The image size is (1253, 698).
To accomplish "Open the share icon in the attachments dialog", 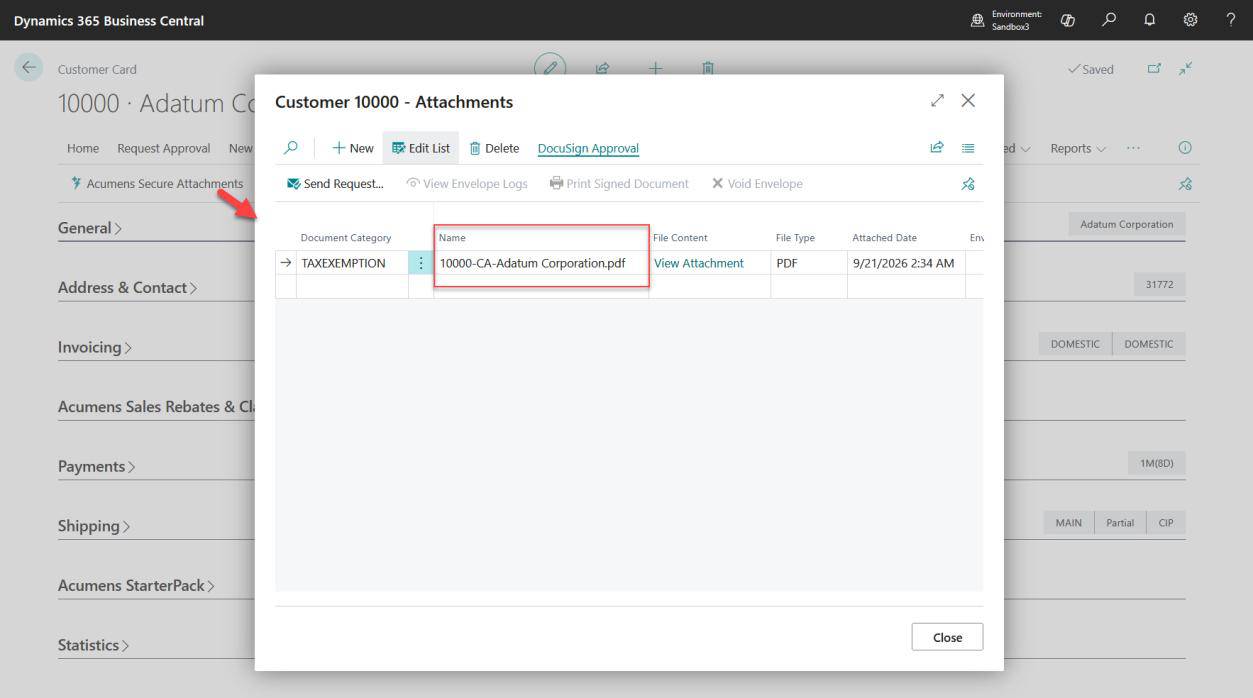I will click(937, 148).
